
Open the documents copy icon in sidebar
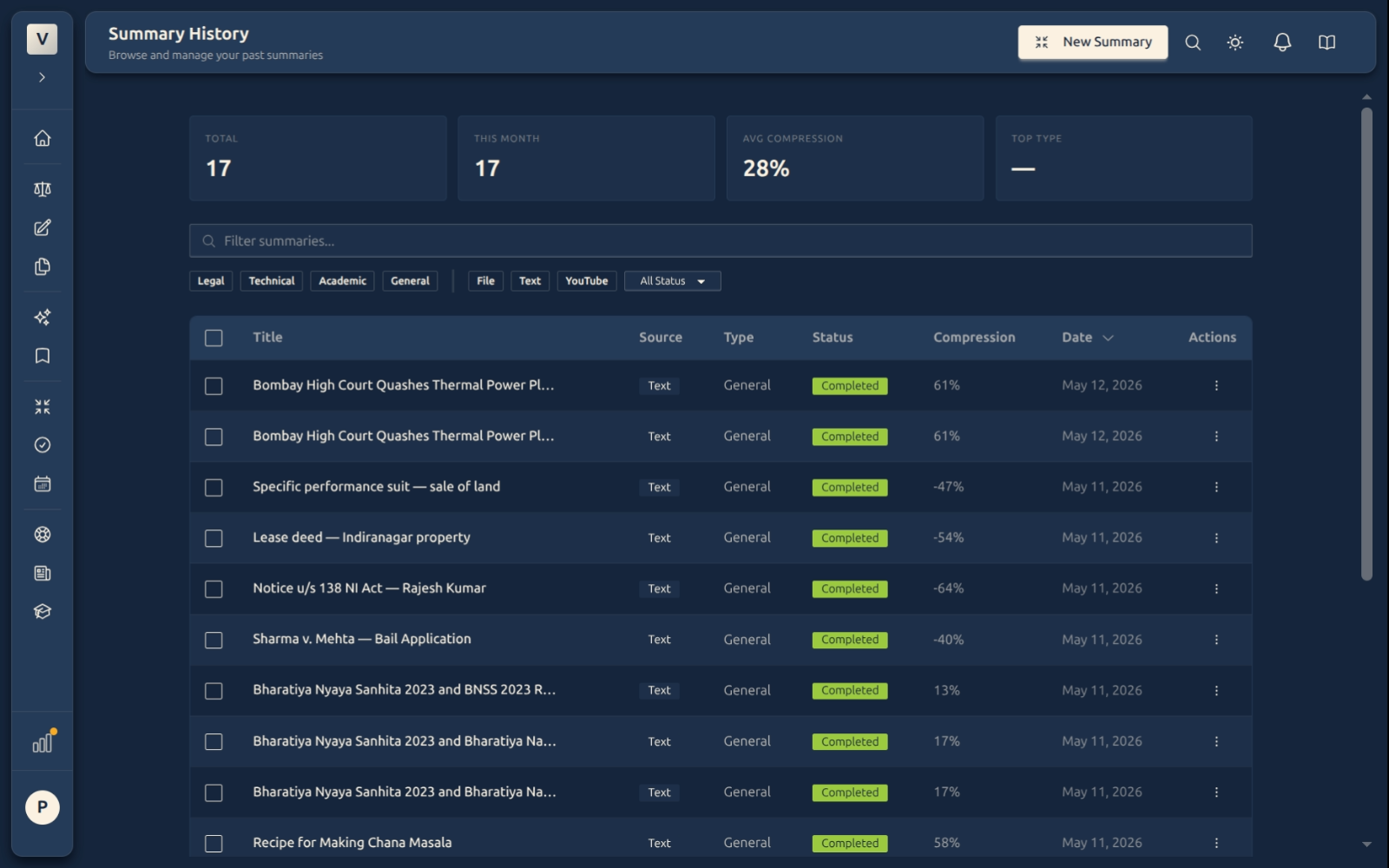click(x=42, y=266)
